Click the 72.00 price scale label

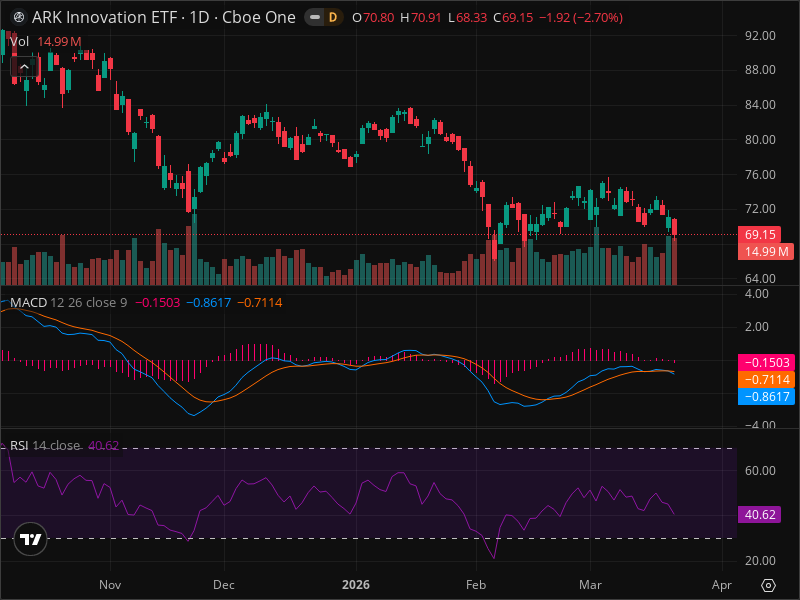(760, 209)
